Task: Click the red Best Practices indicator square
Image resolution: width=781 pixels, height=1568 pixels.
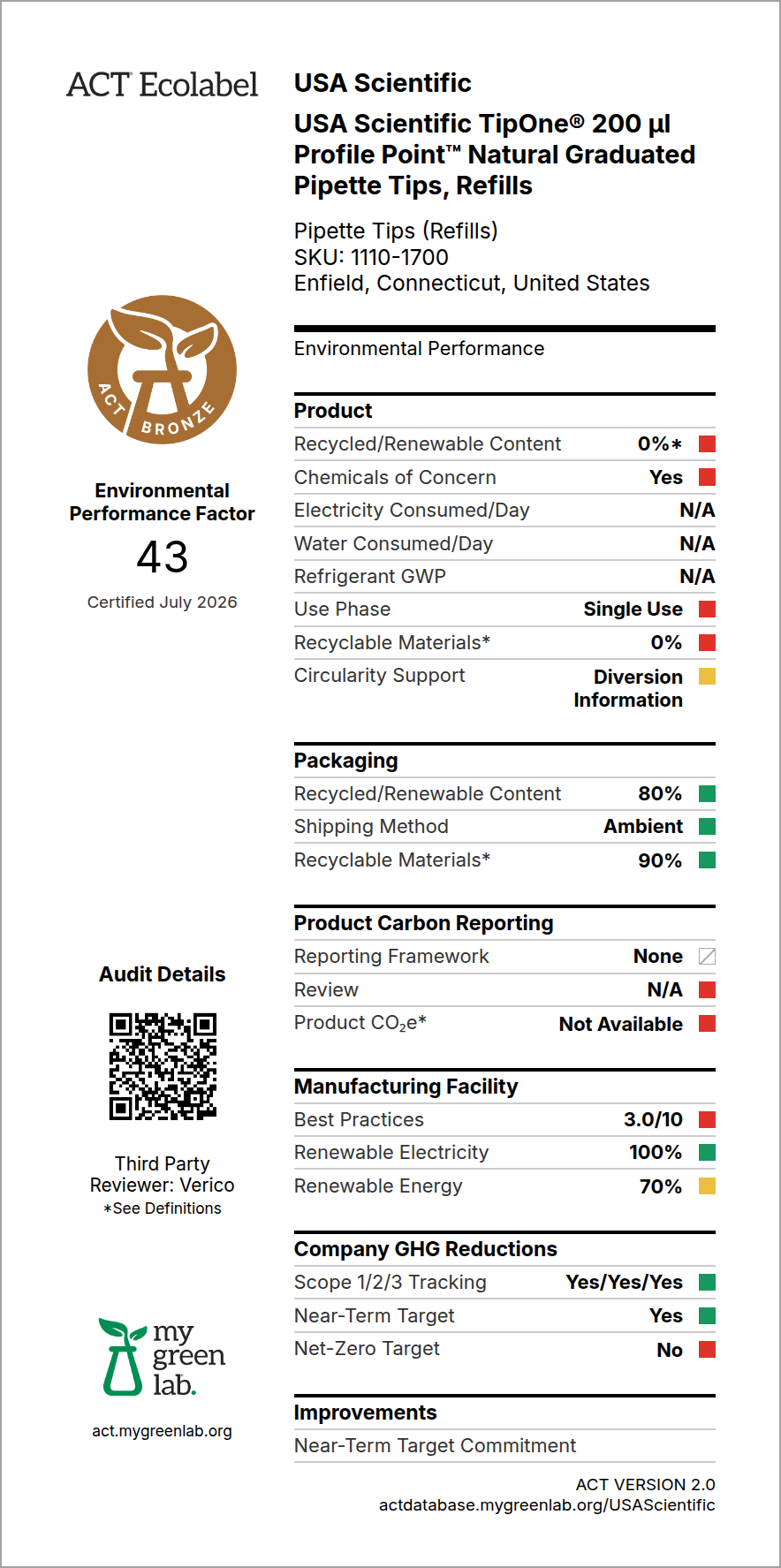Action: (x=707, y=1119)
